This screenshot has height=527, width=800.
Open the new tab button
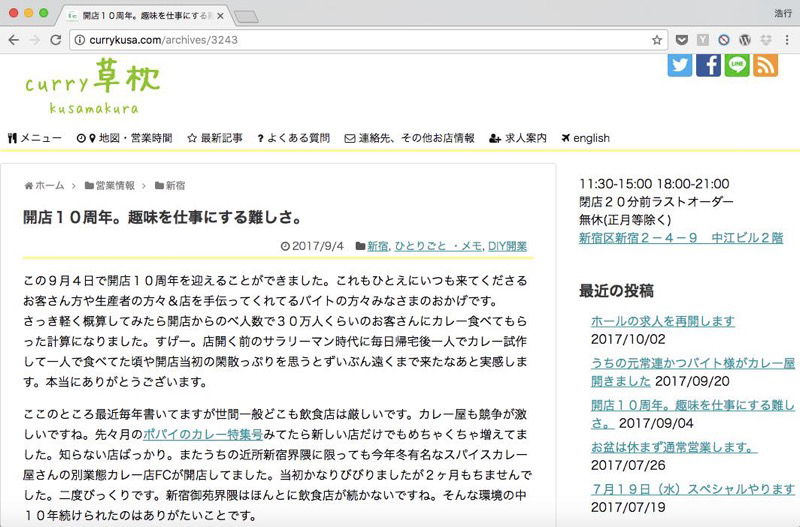(x=246, y=17)
